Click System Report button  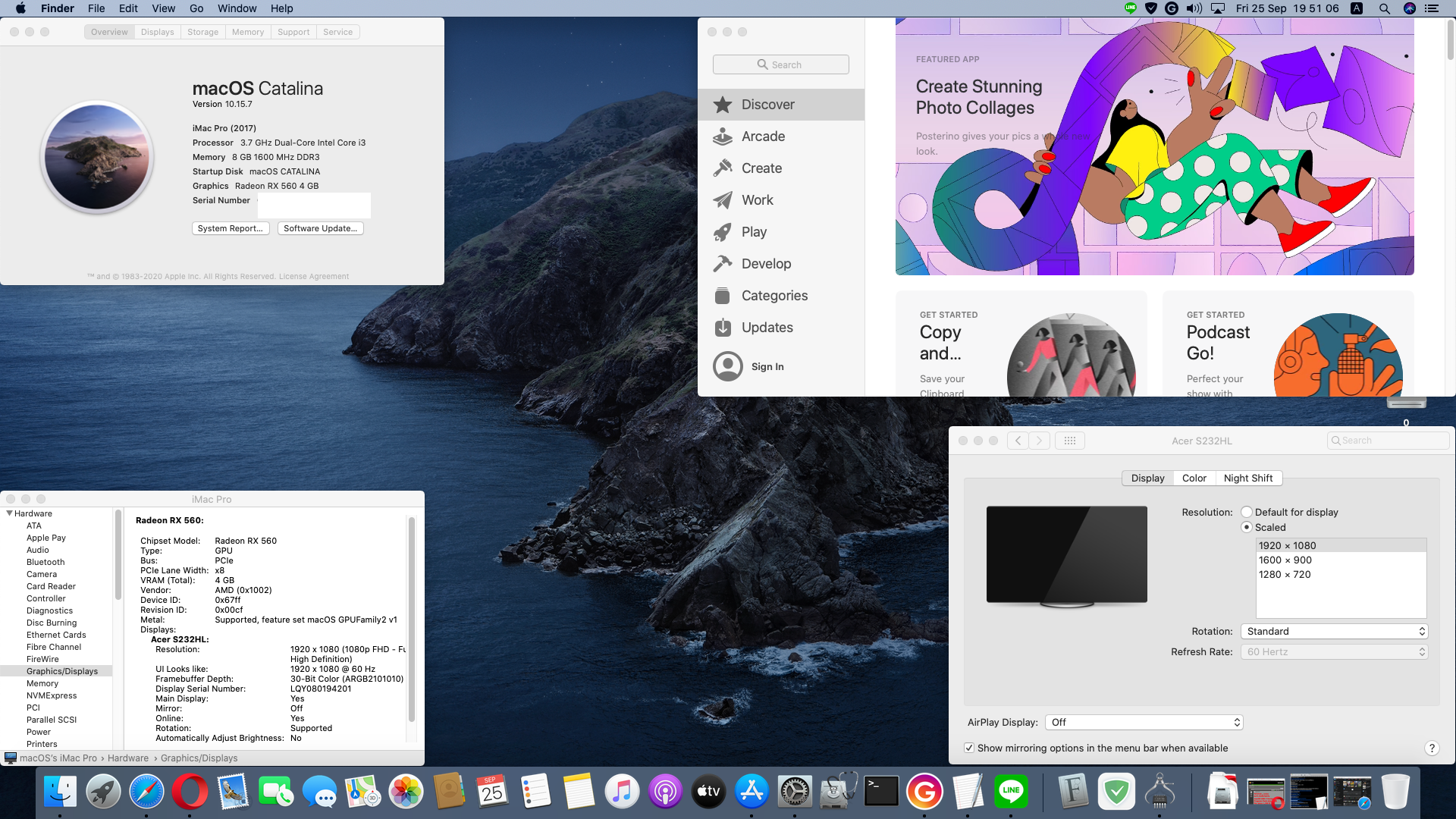(231, 228)
